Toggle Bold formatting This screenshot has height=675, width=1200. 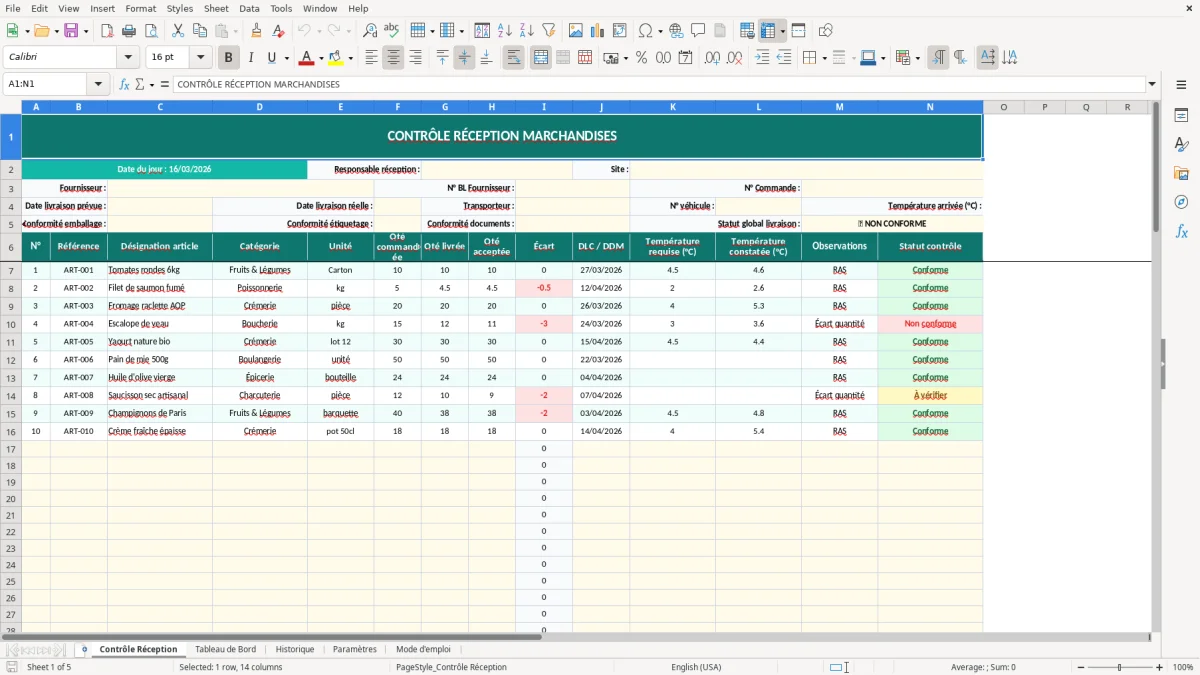229,58
